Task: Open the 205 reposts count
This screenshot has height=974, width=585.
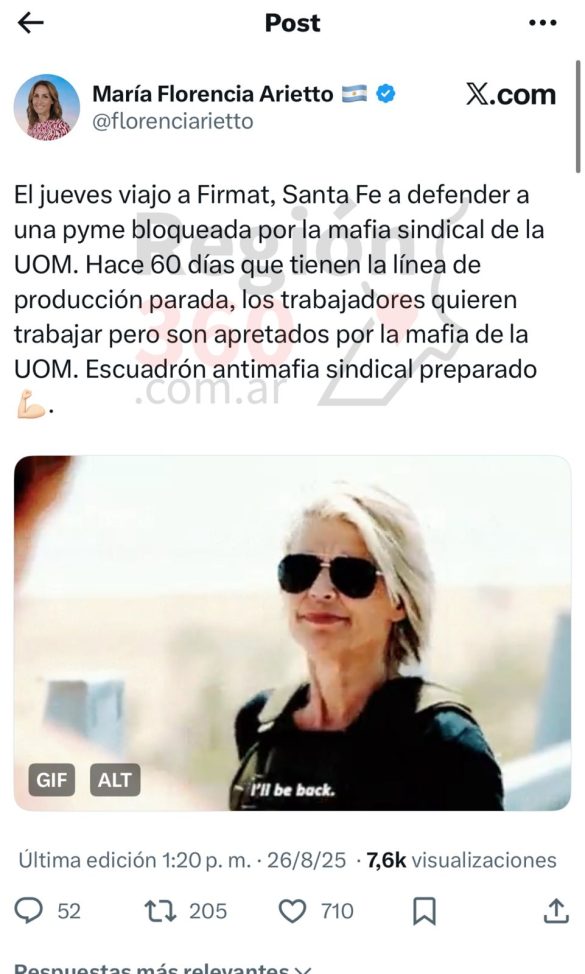Action: click(208, 911)
